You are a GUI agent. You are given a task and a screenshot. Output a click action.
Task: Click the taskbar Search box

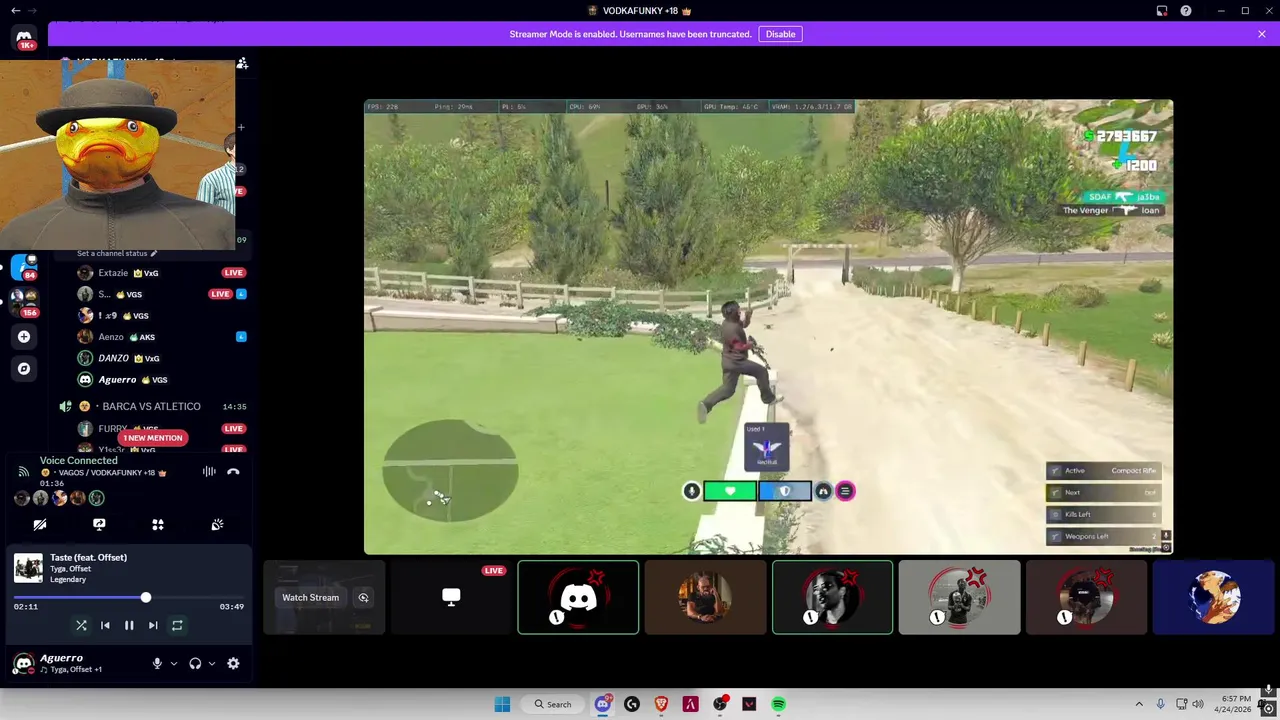(553, 704)
